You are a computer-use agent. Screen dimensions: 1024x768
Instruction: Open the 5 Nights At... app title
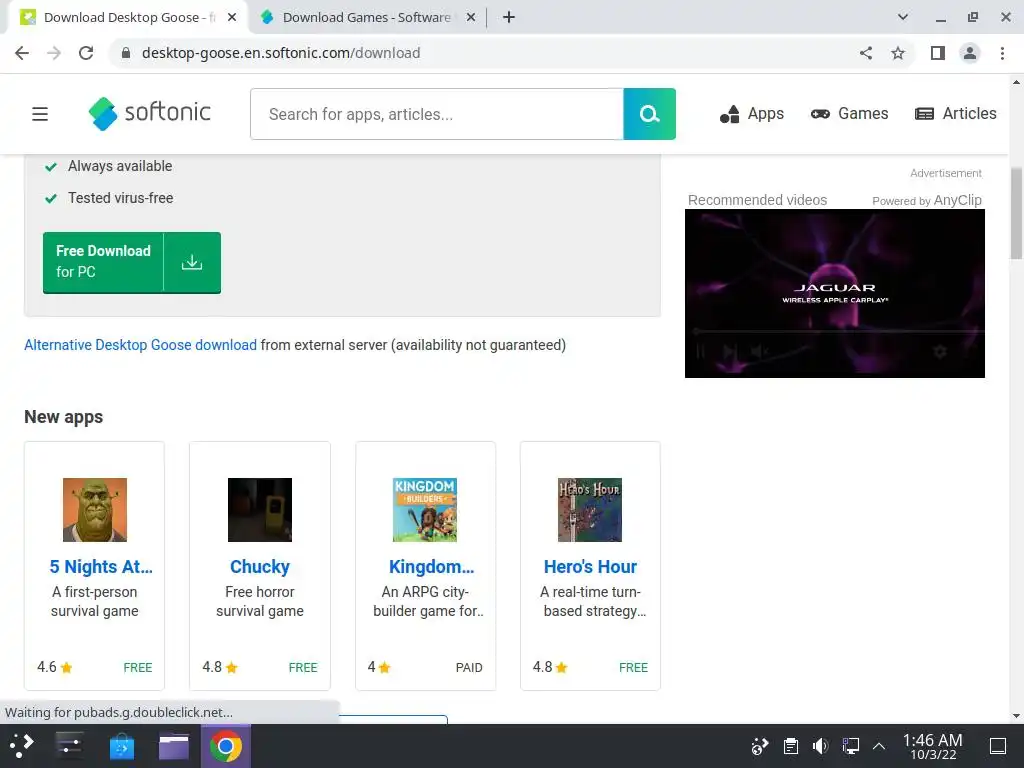(x=101, y=567)
